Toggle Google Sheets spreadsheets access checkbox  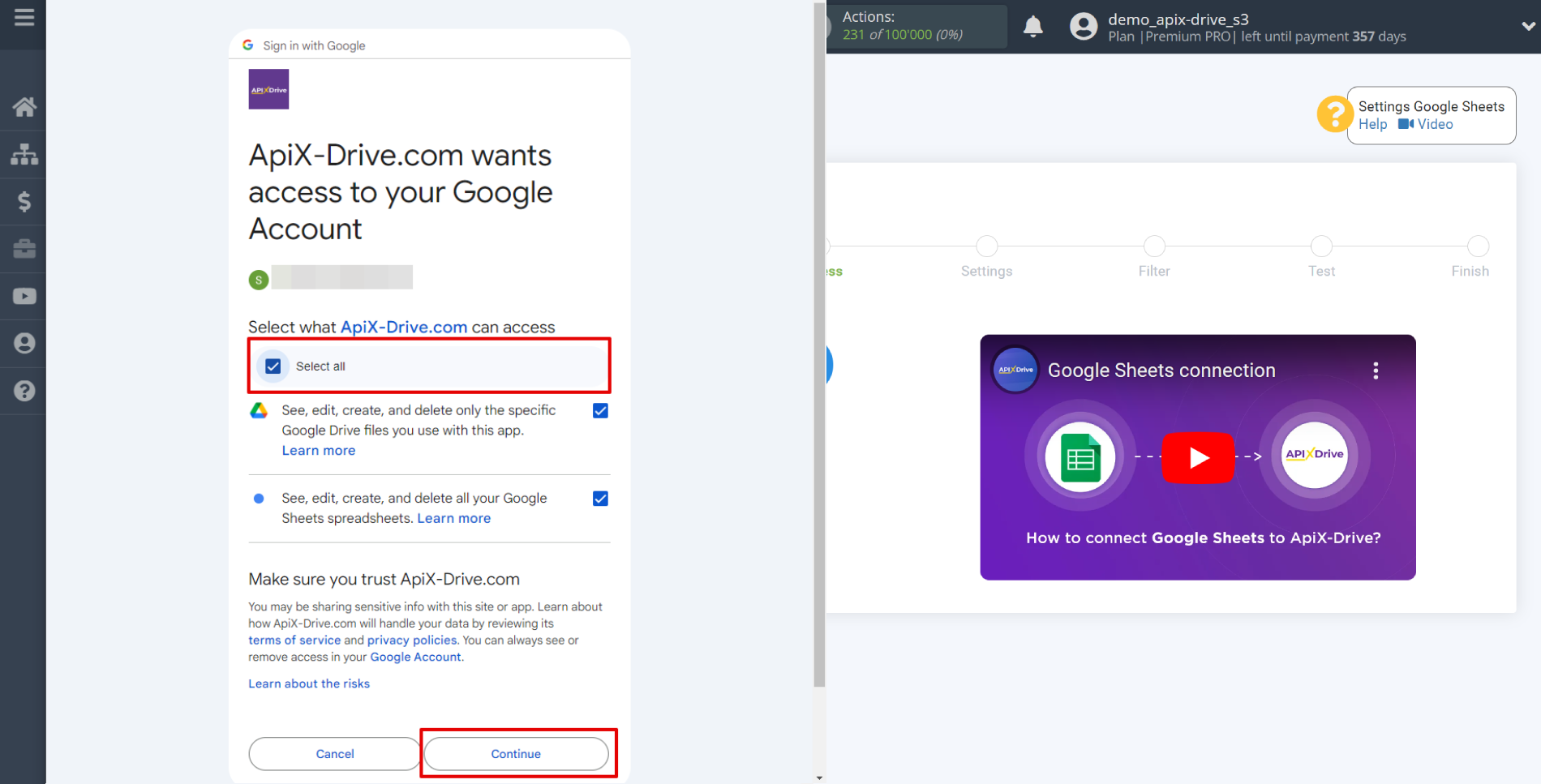click(600, 499)
